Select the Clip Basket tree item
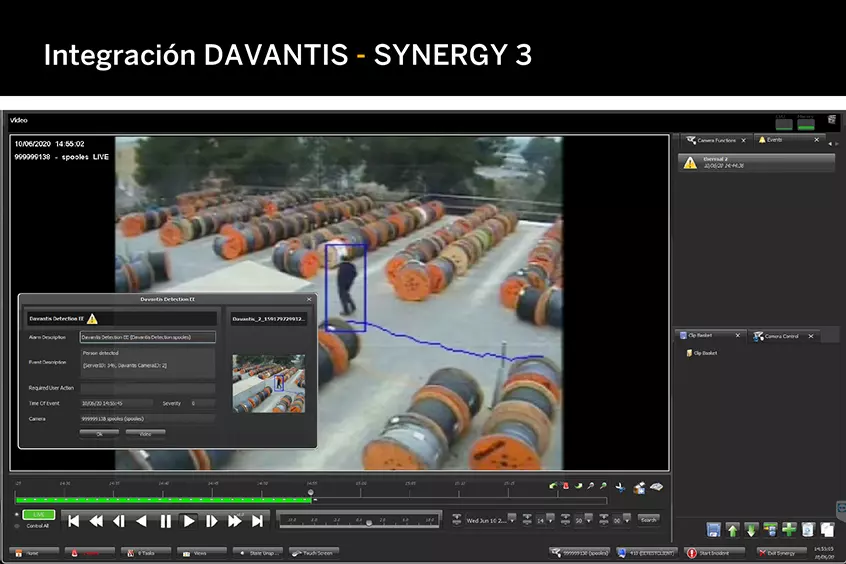The height and width of the screenshot is (564, 846). 701,353
